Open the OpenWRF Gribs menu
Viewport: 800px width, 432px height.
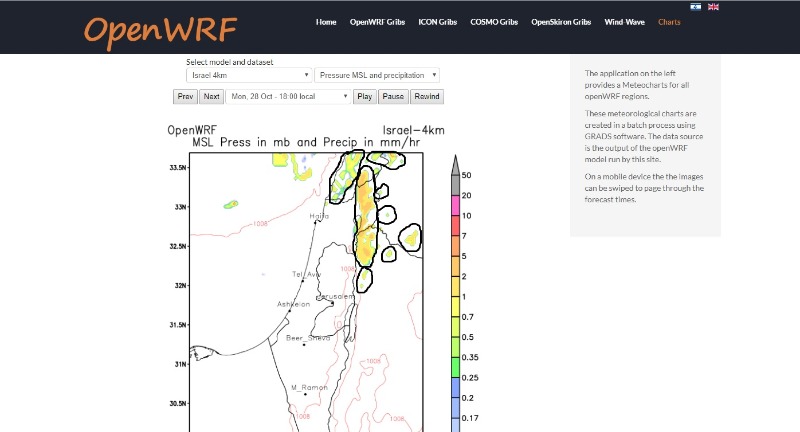tap(378, 22)
